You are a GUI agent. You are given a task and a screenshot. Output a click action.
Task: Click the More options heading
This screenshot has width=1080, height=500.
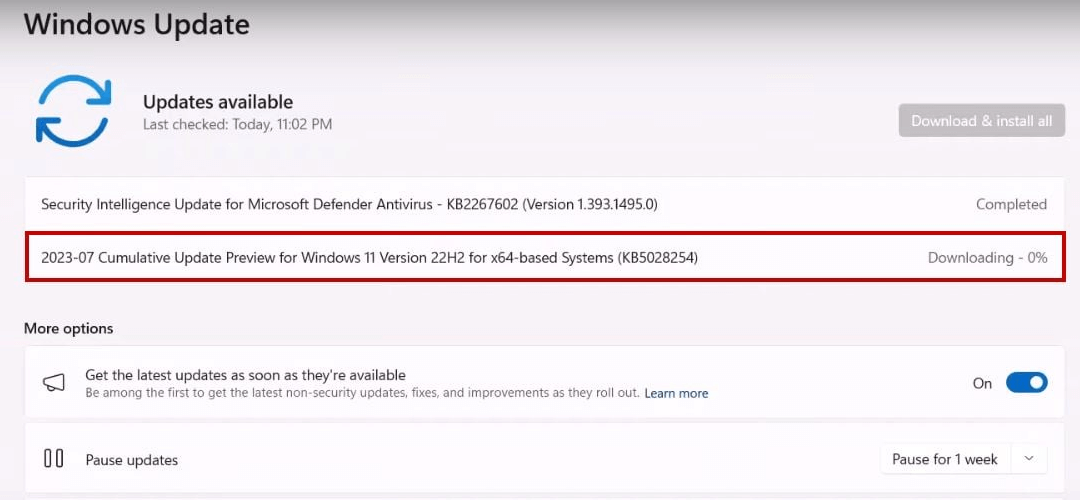click(x=68, y=329)
